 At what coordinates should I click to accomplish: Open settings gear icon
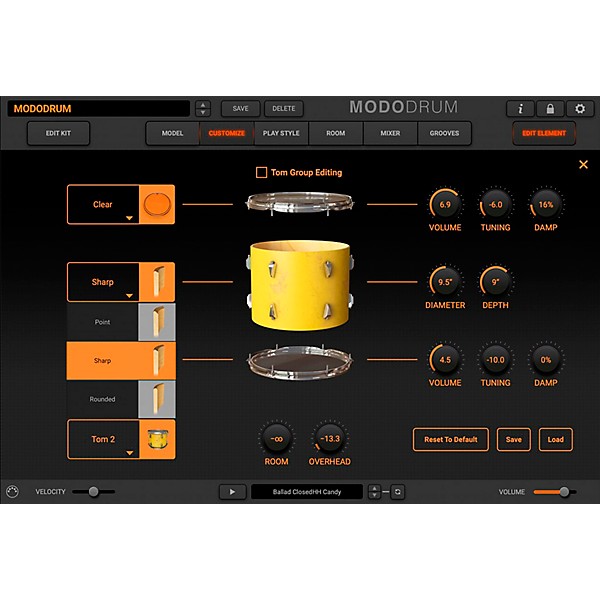[580, 109]
